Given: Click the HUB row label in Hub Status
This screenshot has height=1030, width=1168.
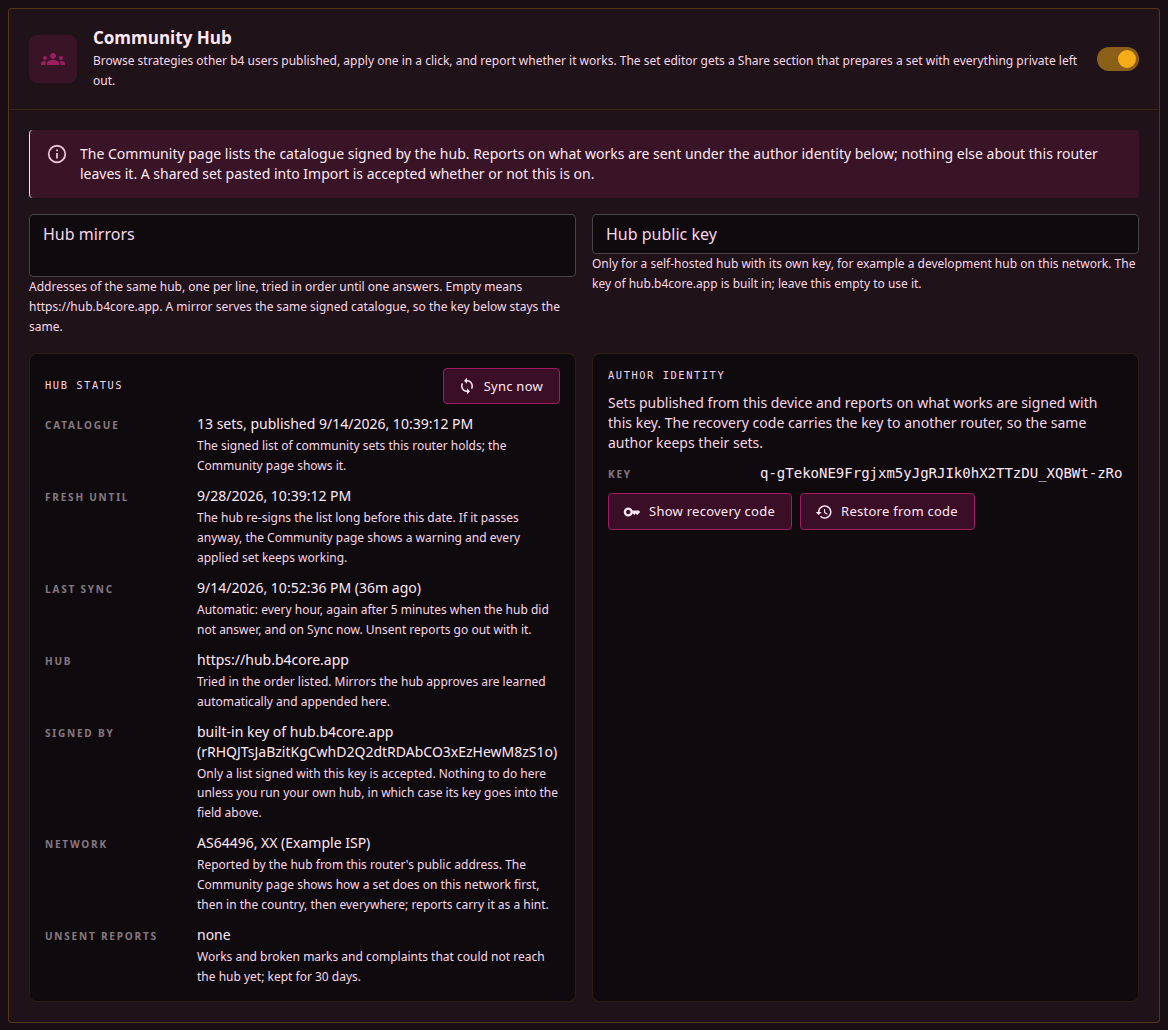Looking at the screenshot, I should click(58, 661).
